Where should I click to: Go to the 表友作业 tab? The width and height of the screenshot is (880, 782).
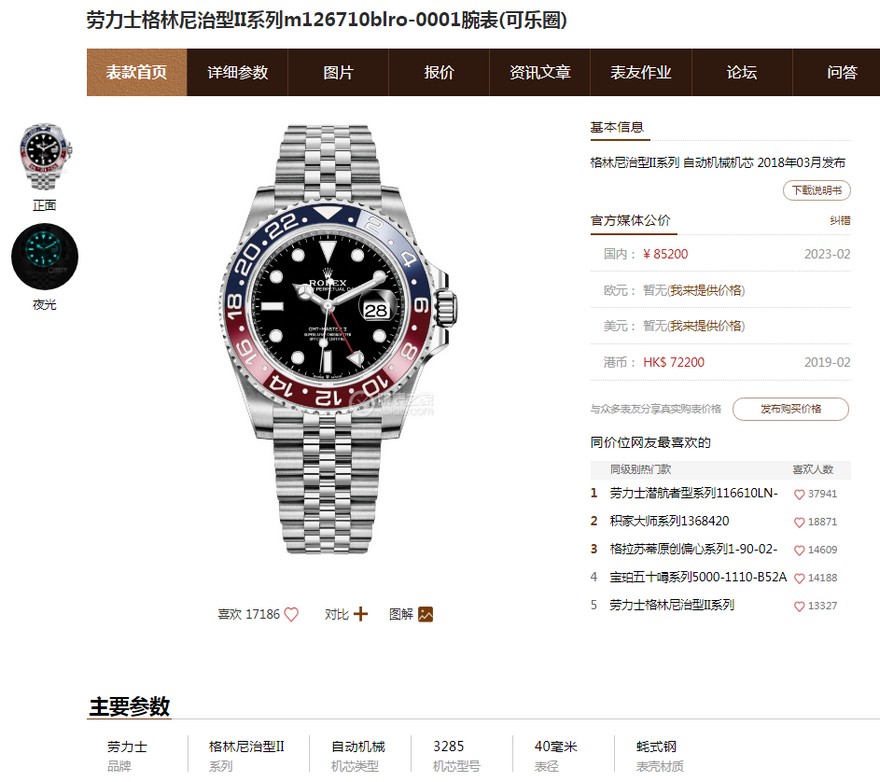(x=640, y=72)
